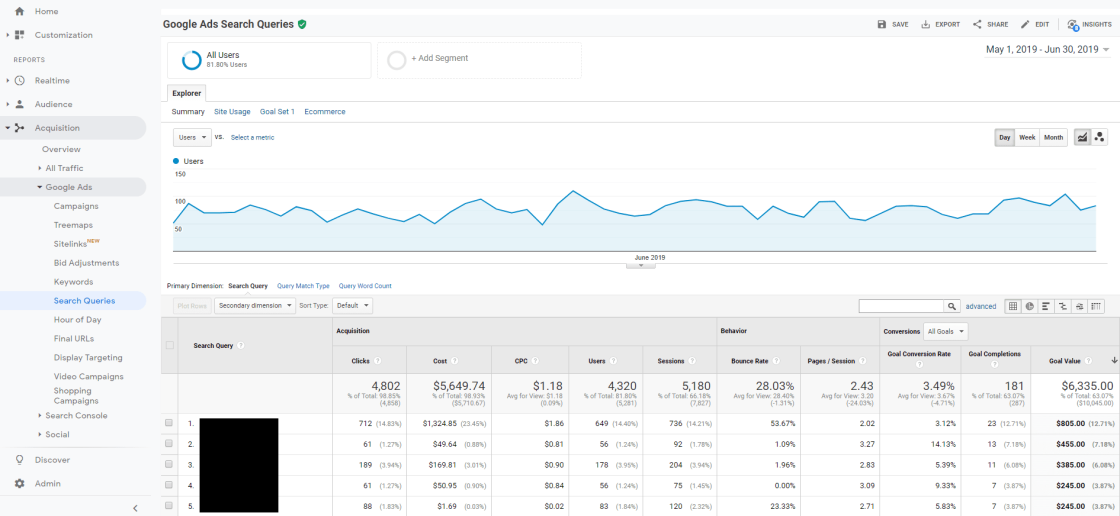The width and height of the screenshot is (1120, 516).
Task: Tick the checkbox for row 3
Action: pos(169,464)
